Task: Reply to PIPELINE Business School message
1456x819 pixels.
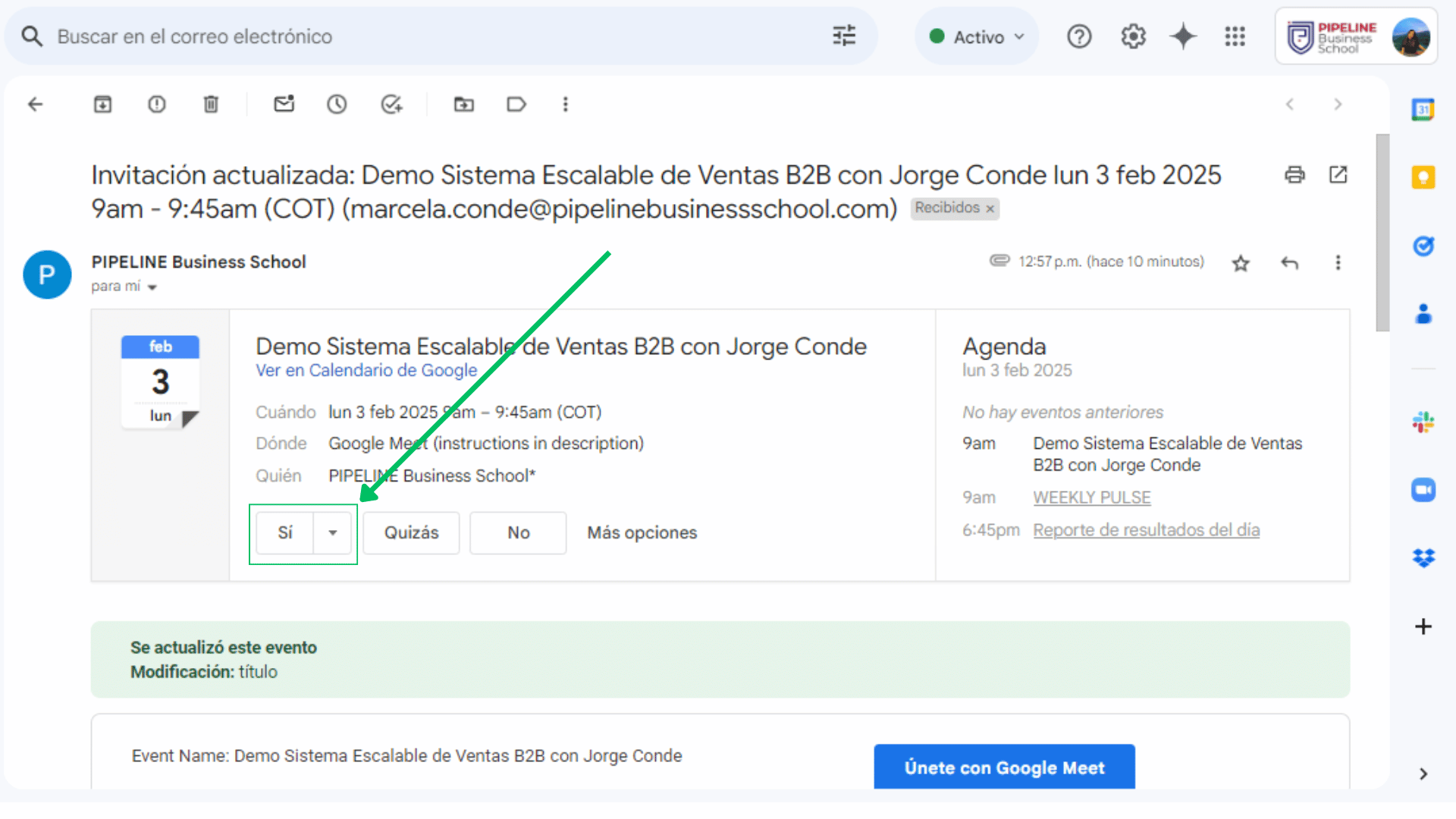Action: pos(1289,263)
